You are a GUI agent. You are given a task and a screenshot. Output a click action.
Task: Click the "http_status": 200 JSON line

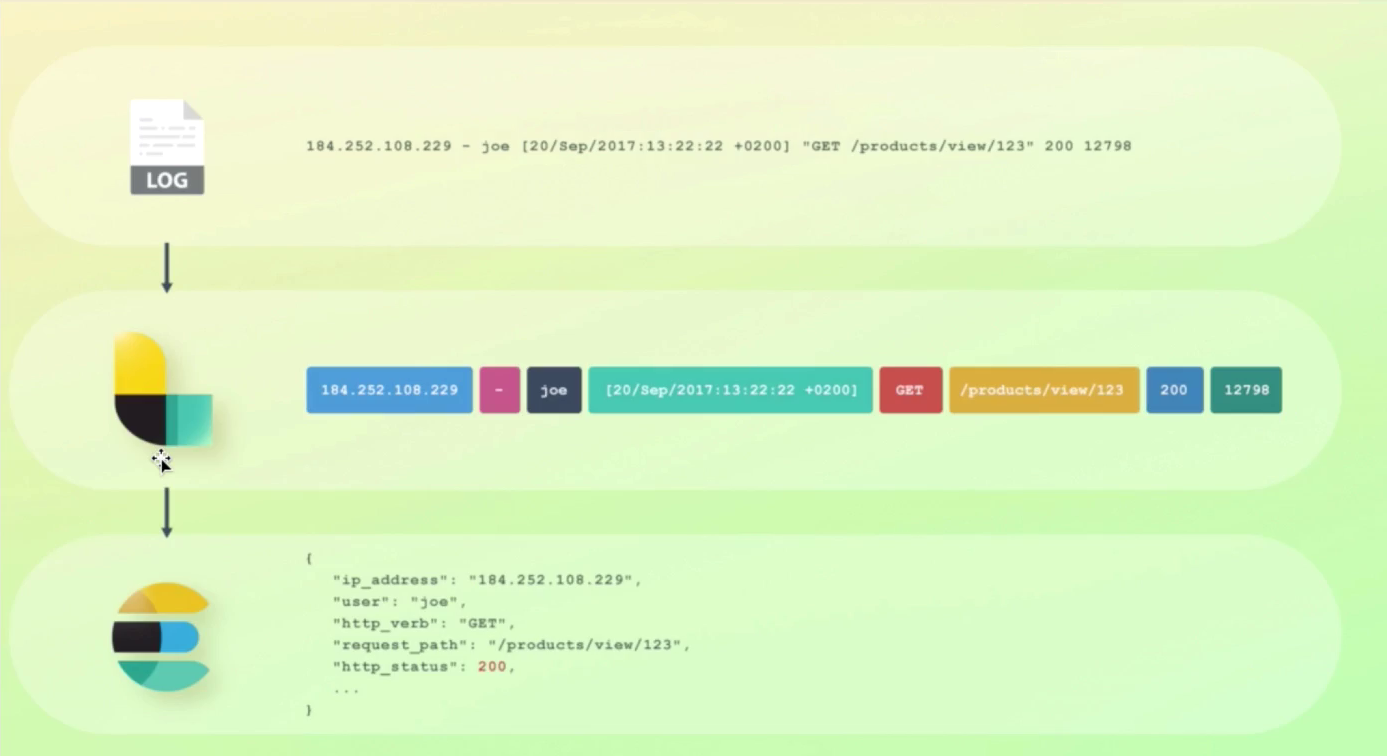pyautogui.click(x=424, y=666)
